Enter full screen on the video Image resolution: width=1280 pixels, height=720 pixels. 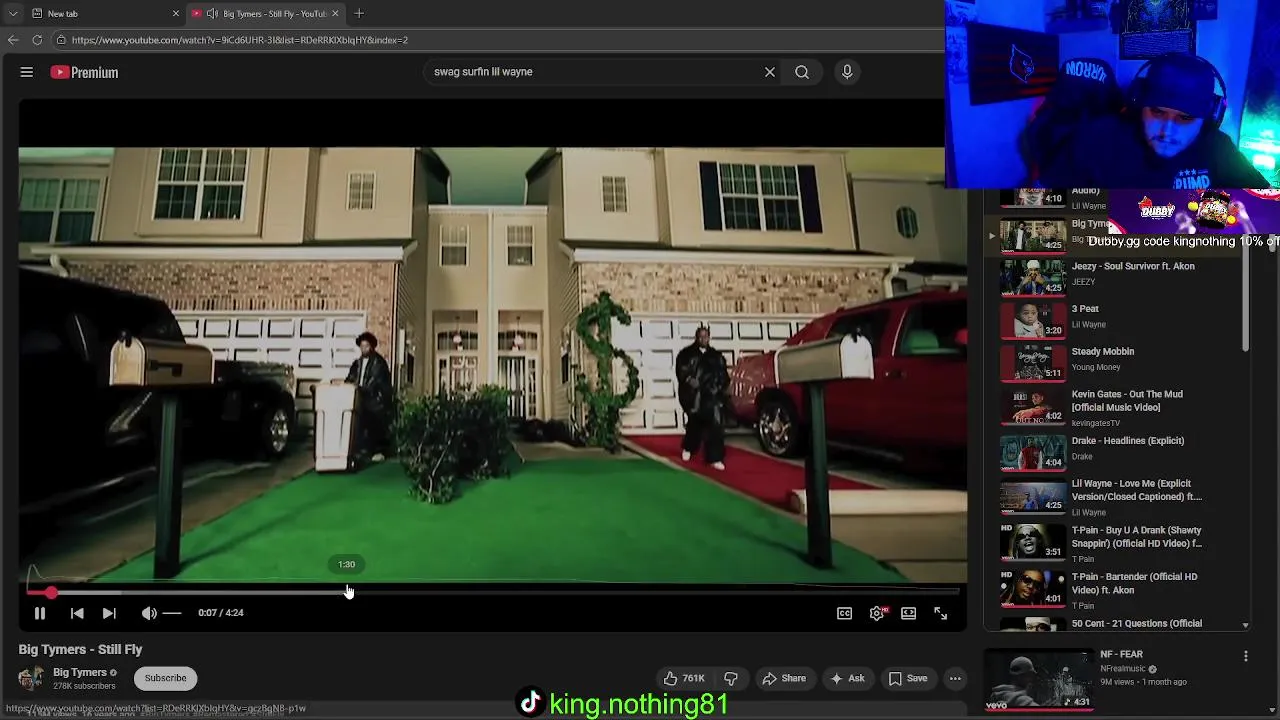coord(940,613)
